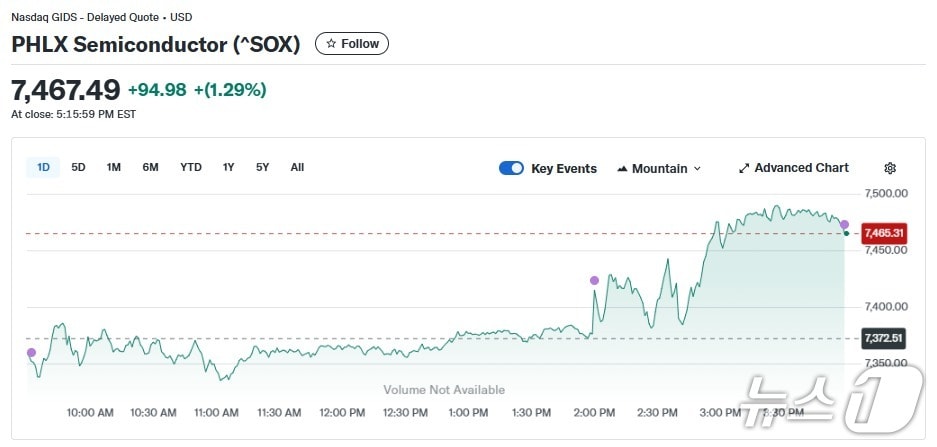The height and width of the screenshot is (447, 937).
Task: Click the key event dot at chart end
Action: click(845, 225)
